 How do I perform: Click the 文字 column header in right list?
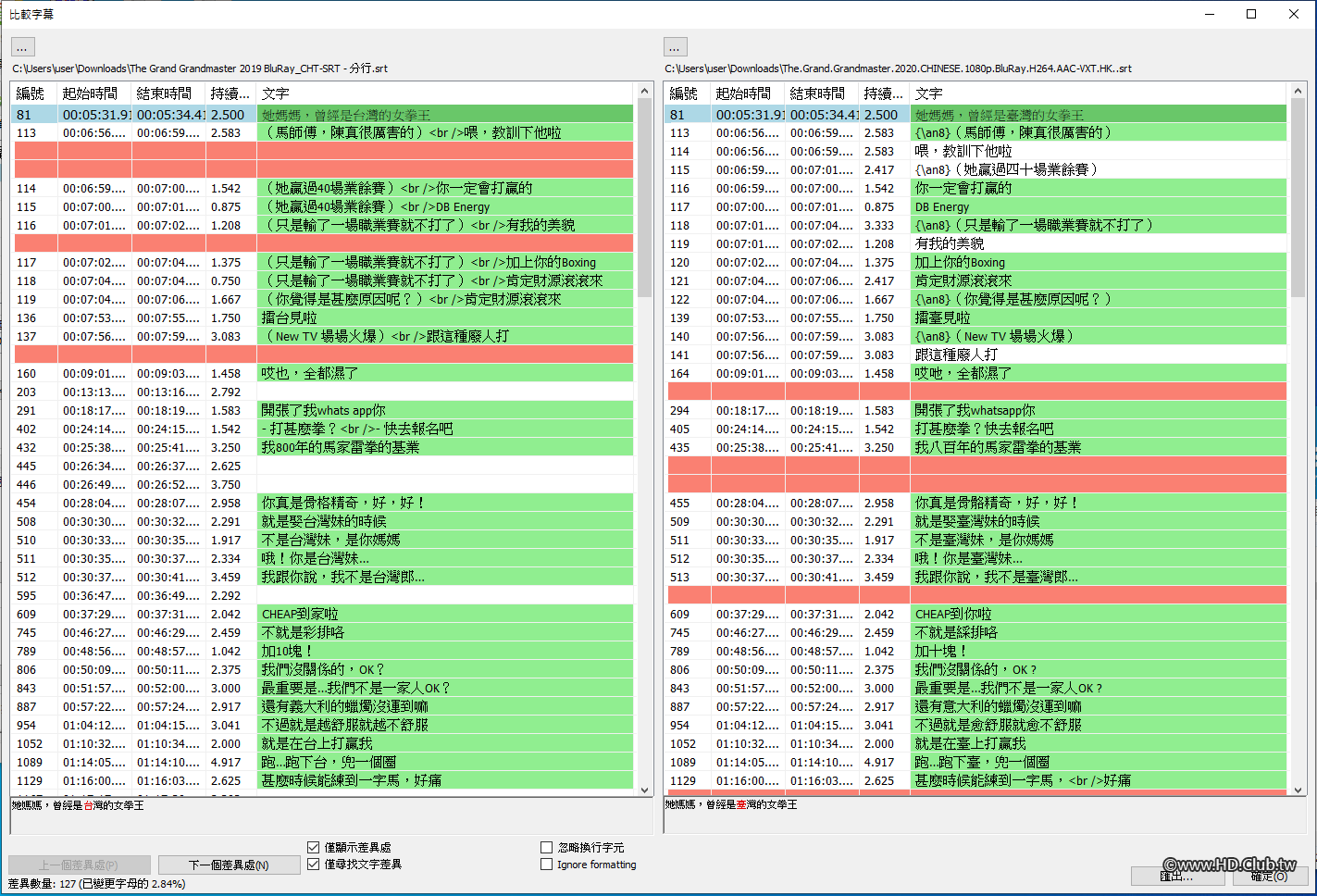click(x=1099, y=93)
